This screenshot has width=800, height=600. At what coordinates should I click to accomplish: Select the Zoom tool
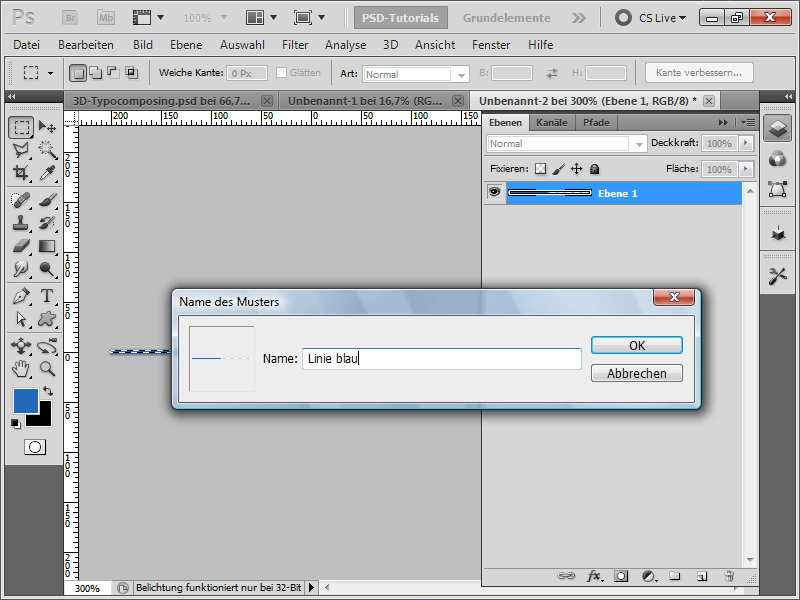click(47, 368)
